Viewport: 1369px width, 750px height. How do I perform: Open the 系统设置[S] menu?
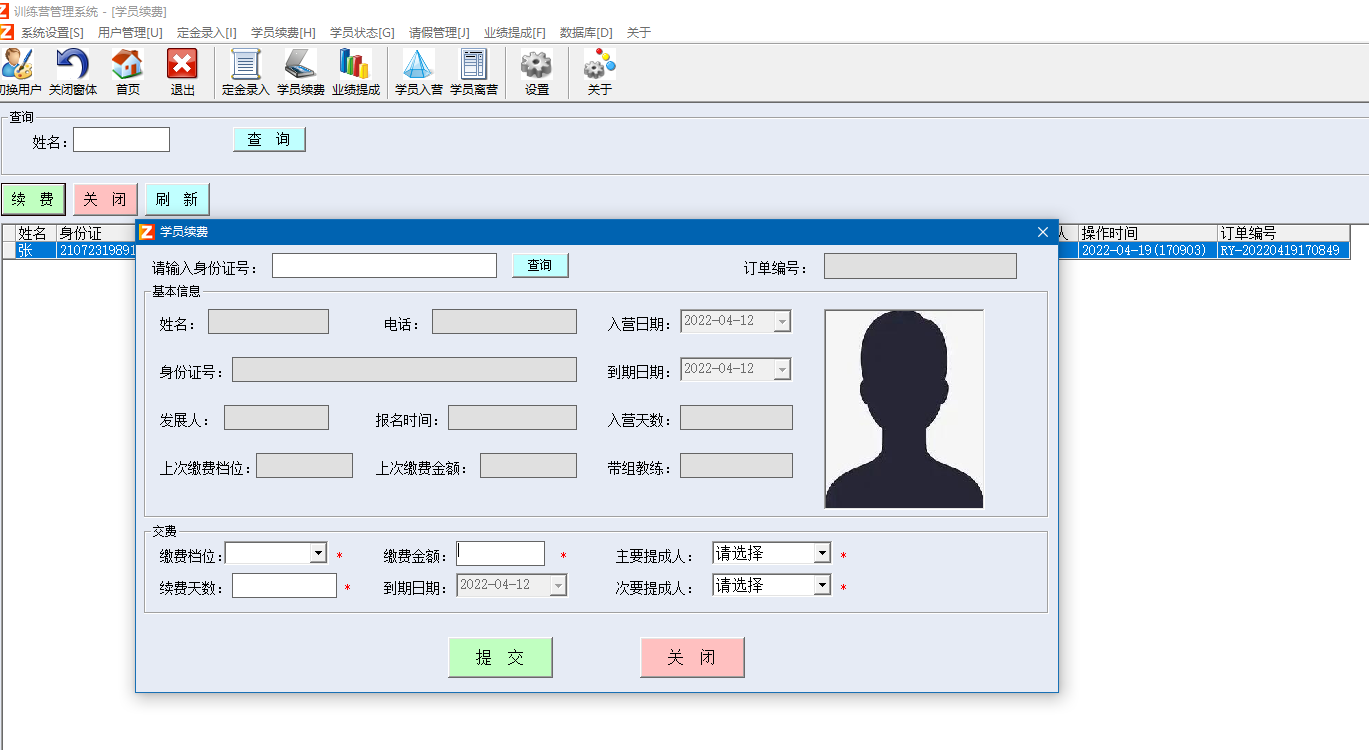point(52,33)
